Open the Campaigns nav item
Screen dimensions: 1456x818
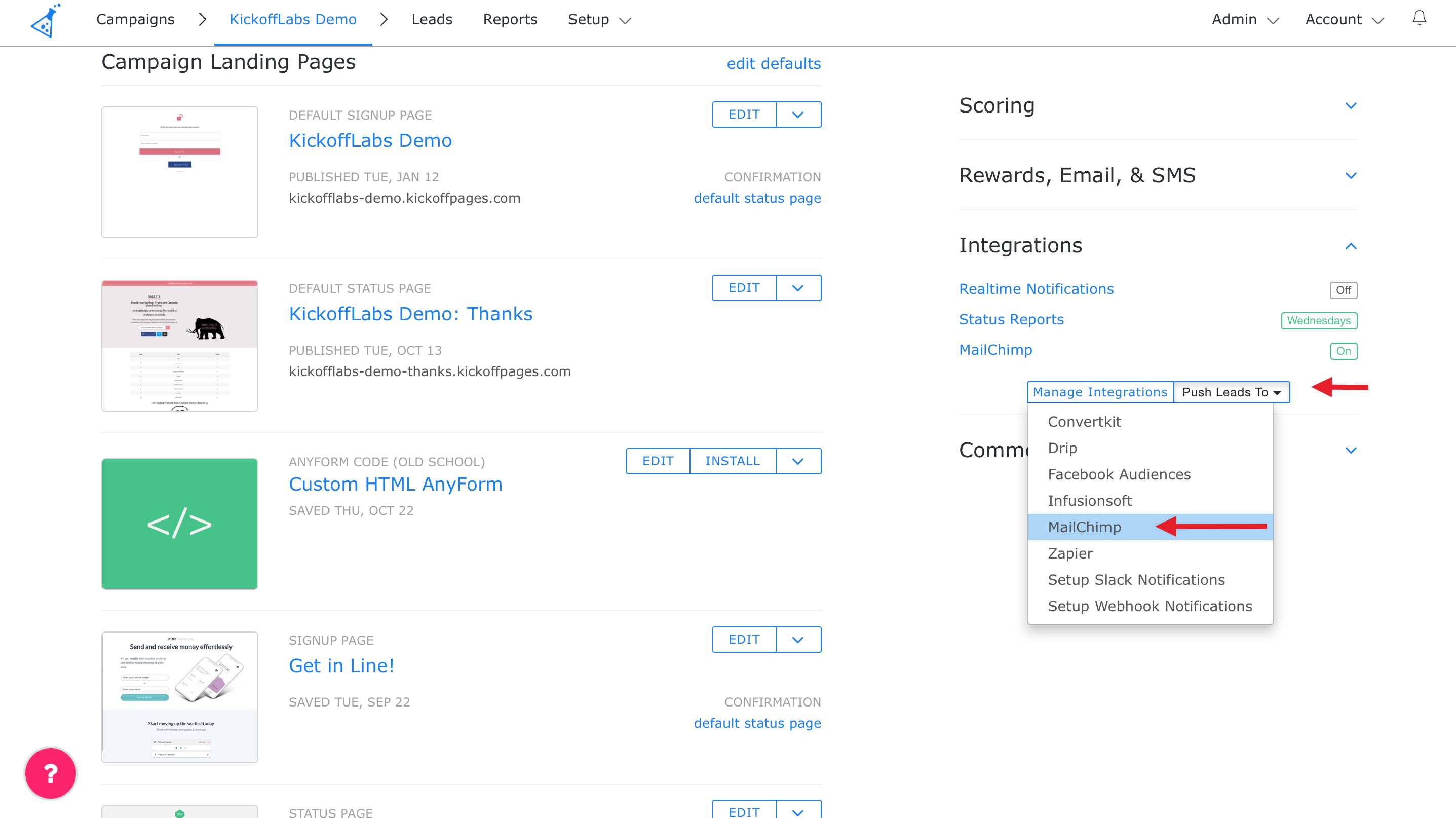tap(135, 19)
